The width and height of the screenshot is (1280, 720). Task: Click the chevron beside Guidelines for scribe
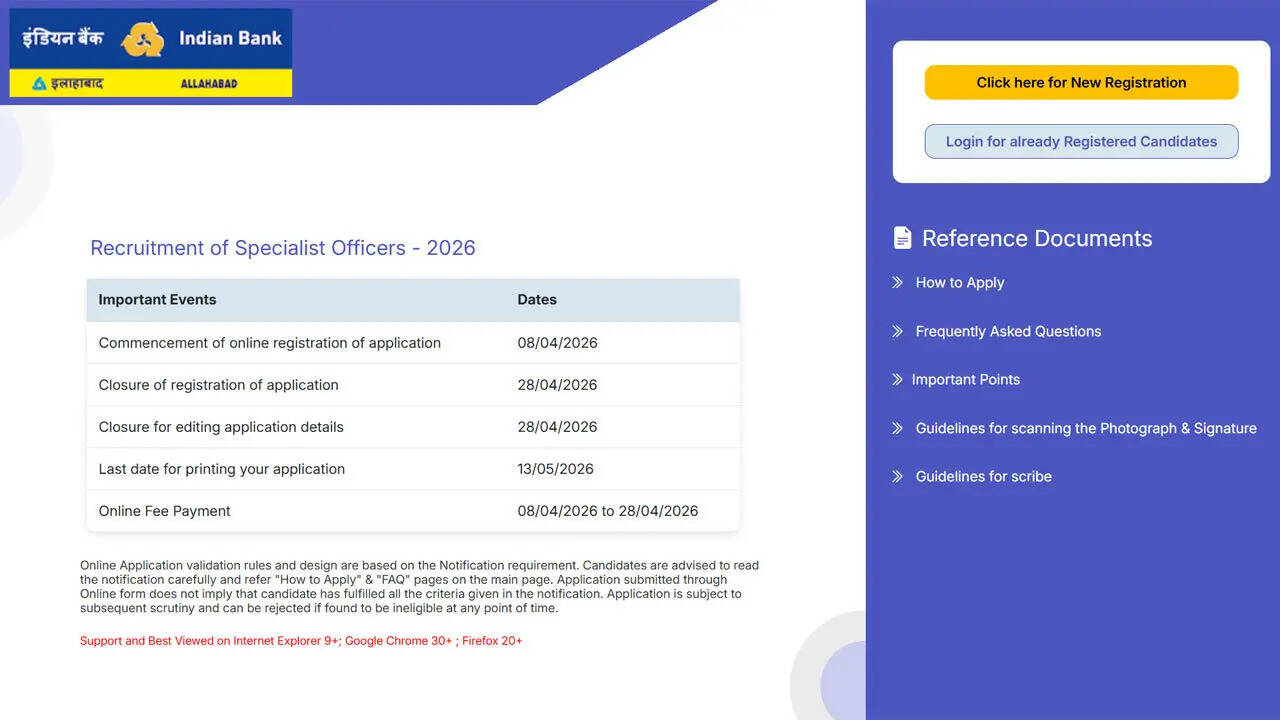click(898, 477)
